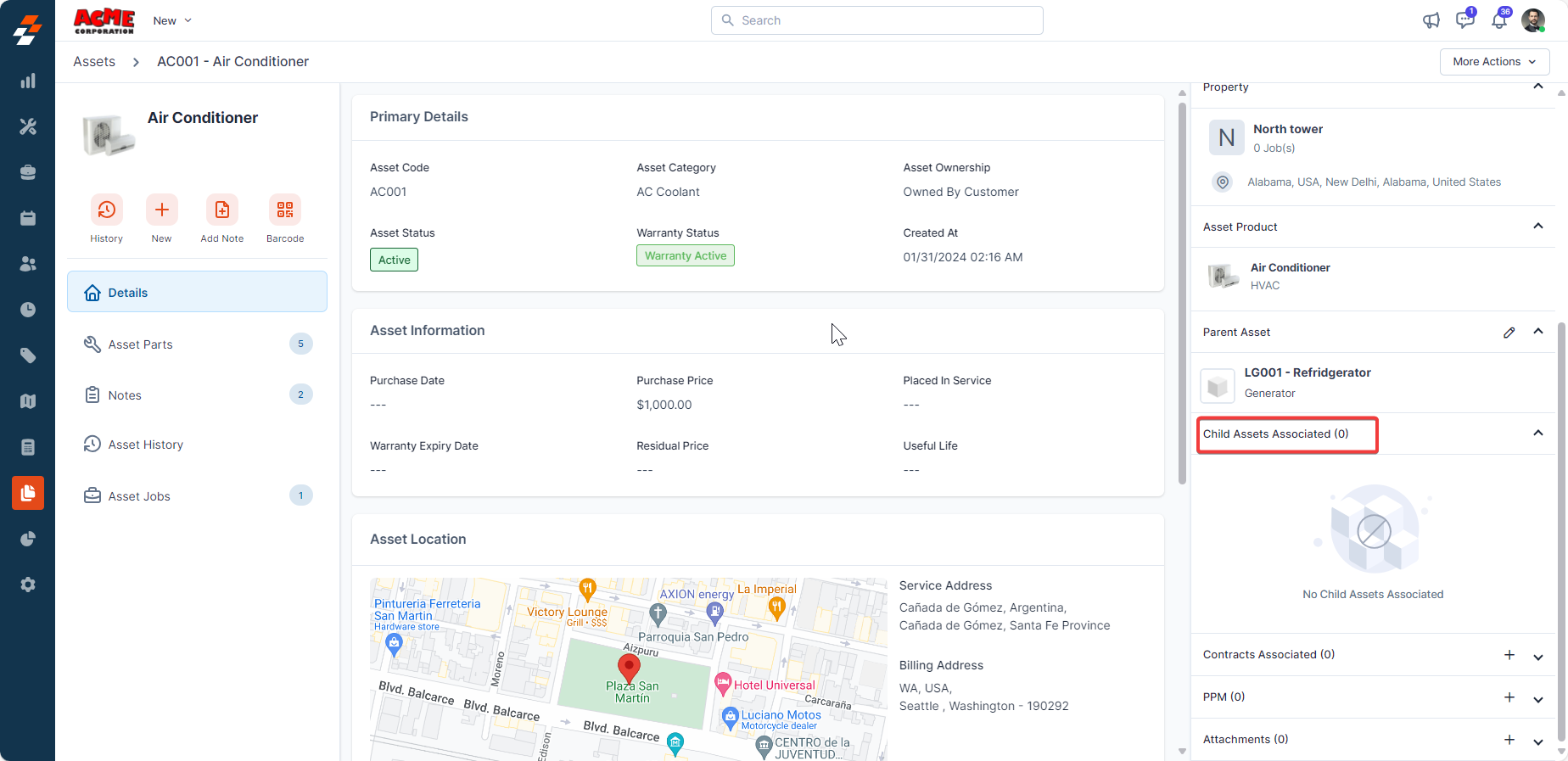Collapse the Child Assets Associated section
This screenshot has width=1568, height=761.
(1537, 434)
